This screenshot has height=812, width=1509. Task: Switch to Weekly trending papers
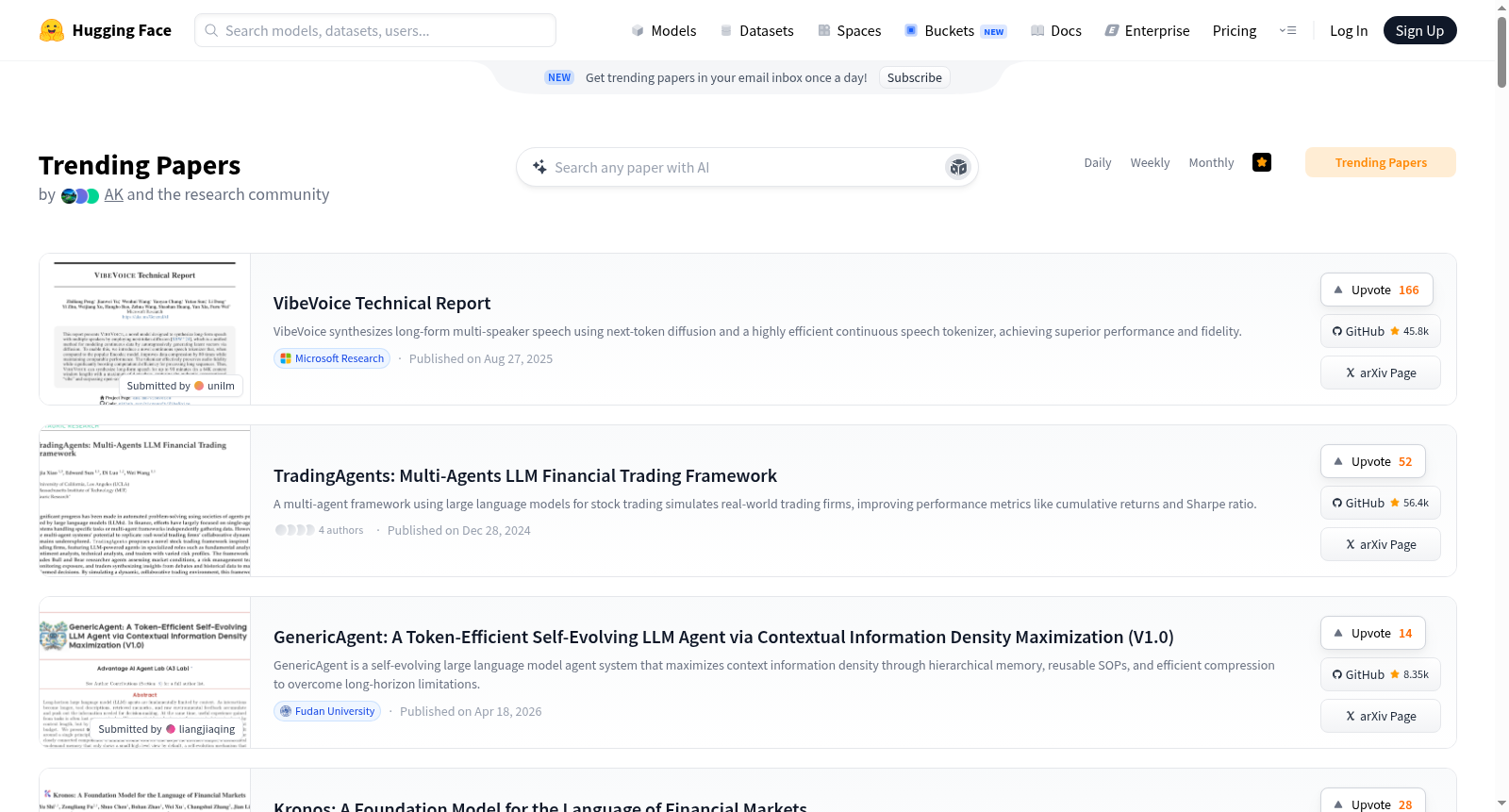1150,162
